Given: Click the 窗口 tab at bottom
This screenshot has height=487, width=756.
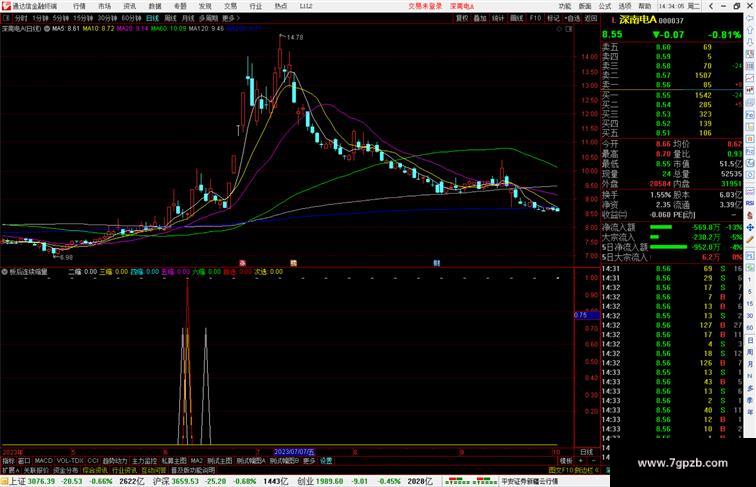Looking at the screenshot, I should [24, 461].
